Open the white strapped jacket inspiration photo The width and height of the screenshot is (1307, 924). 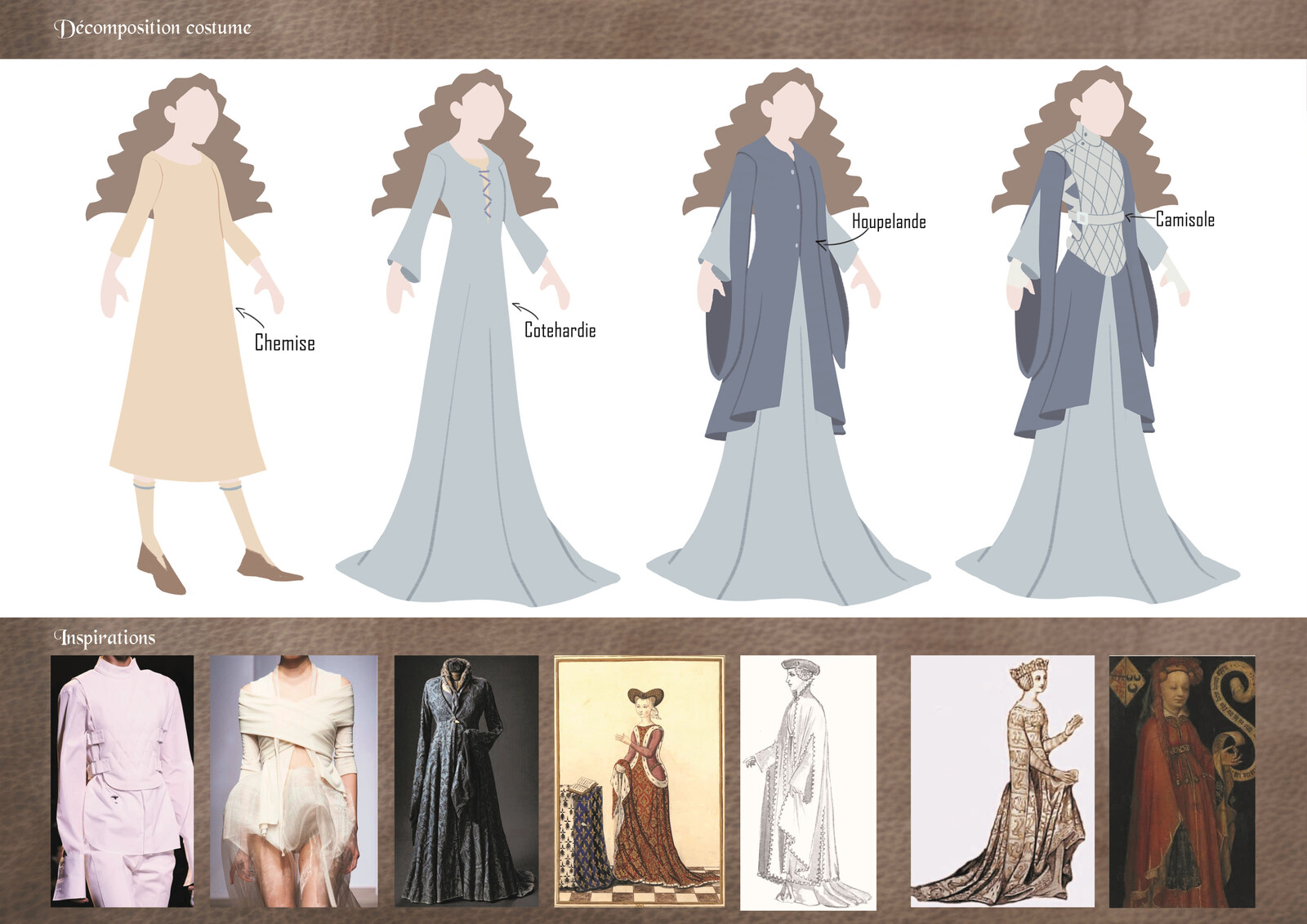click(x=123, y=781)
